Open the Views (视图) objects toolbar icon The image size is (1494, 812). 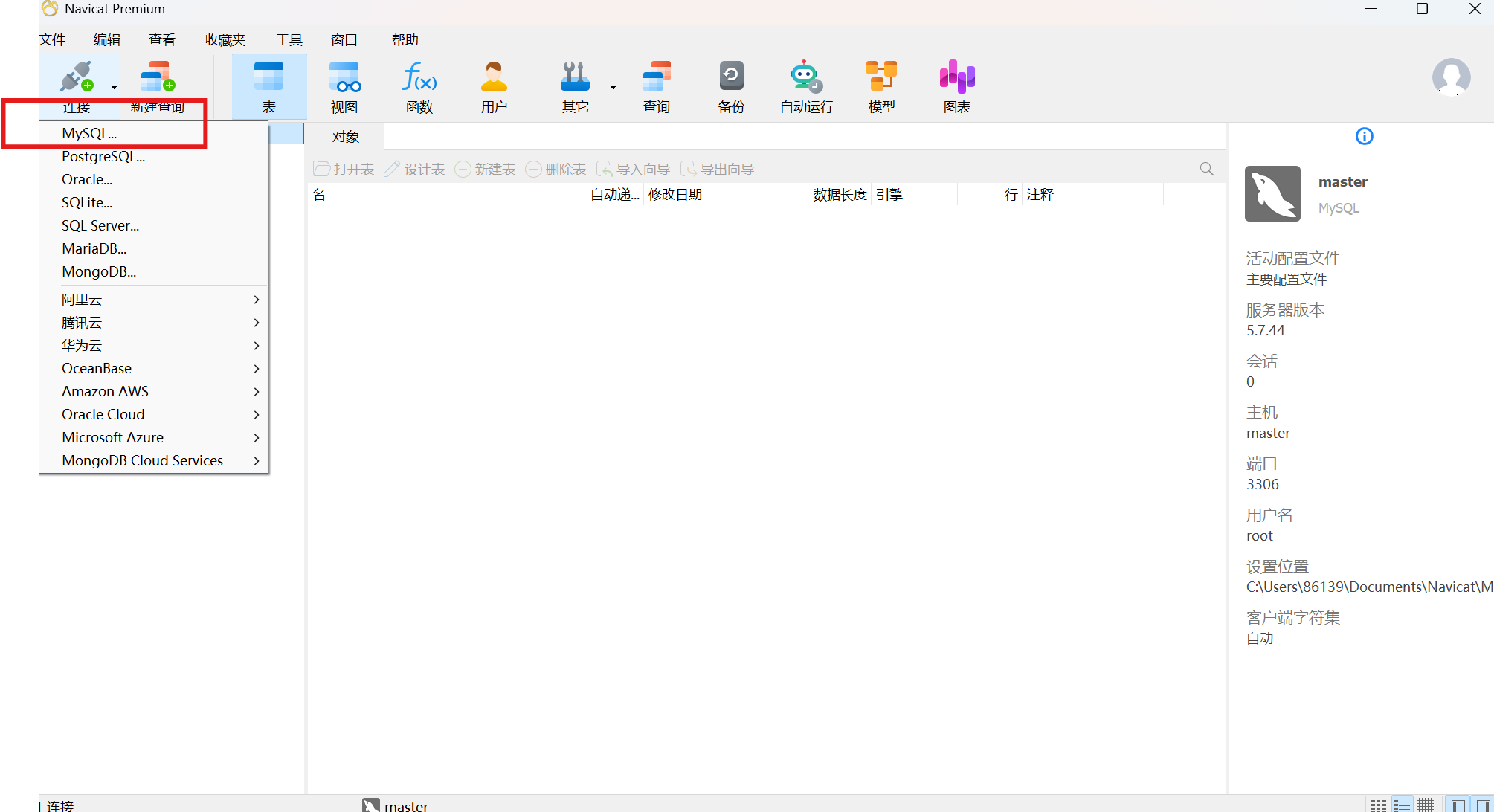(344, 86)
